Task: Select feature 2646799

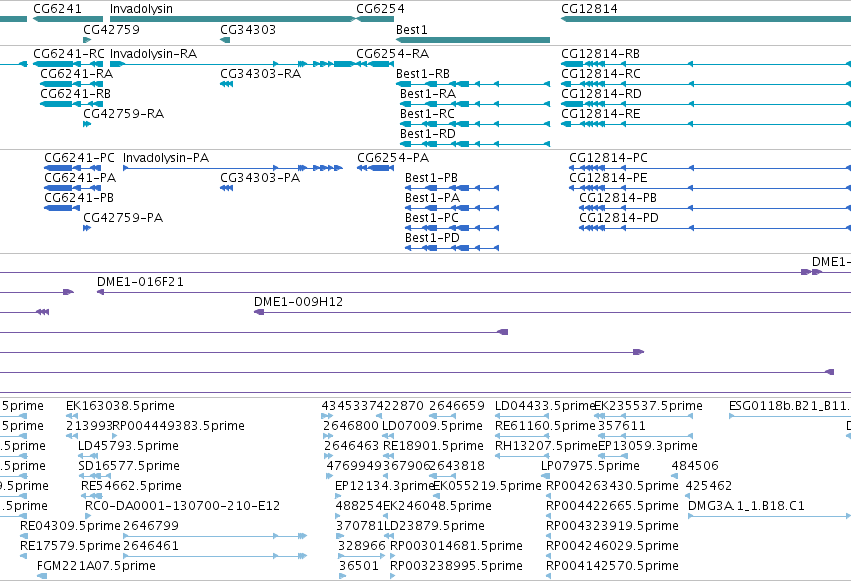Action: (x=215, y=536)
